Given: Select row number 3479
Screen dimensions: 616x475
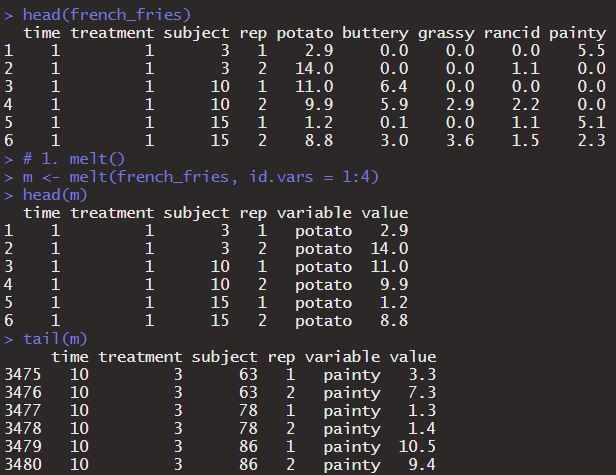Looking at the screenshot, I should (x=22, y=447).
